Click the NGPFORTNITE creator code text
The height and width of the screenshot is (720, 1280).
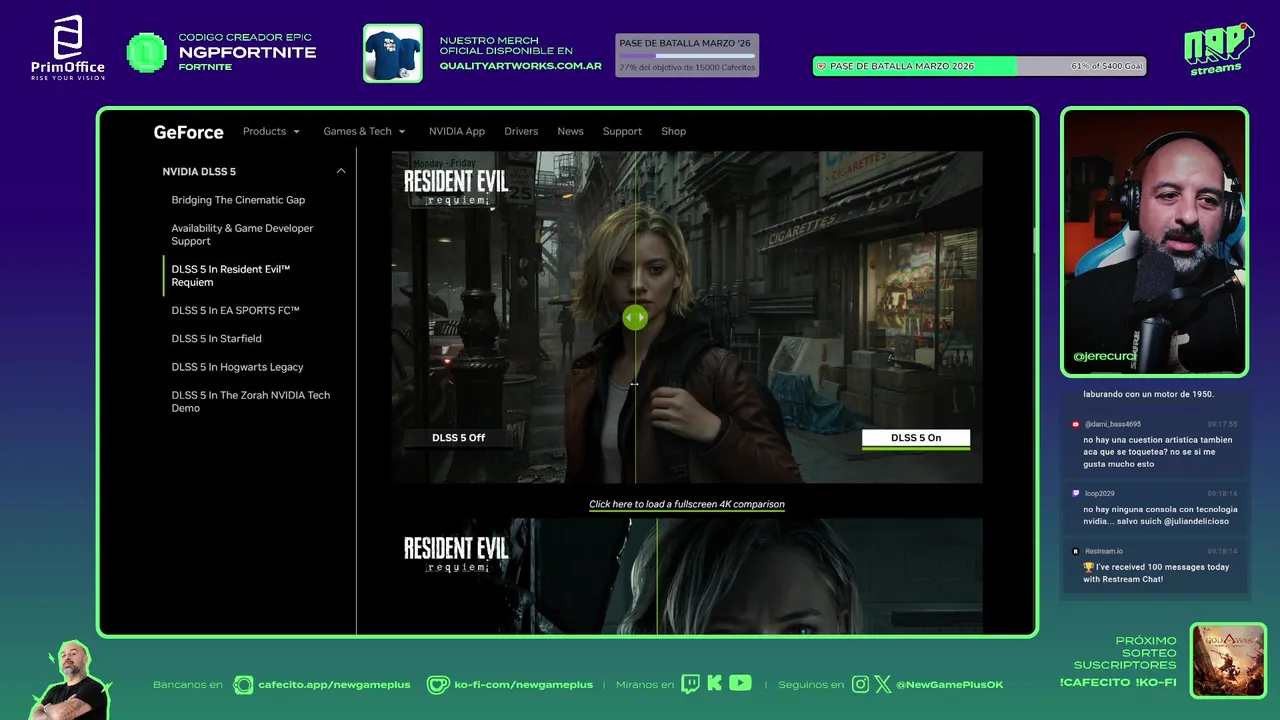tap(247, 53)
